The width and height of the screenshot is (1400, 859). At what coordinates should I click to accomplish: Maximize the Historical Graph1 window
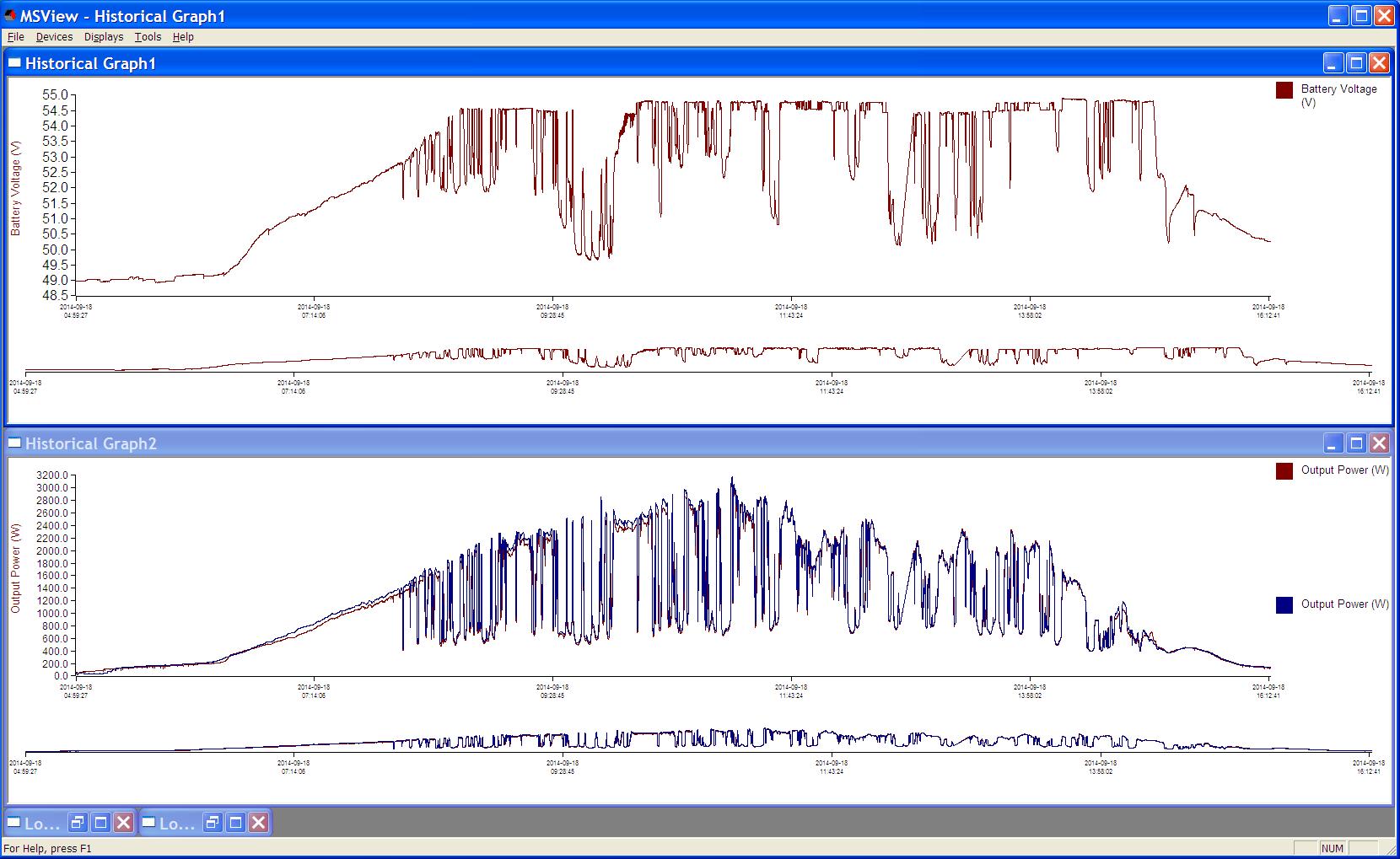1356,63
